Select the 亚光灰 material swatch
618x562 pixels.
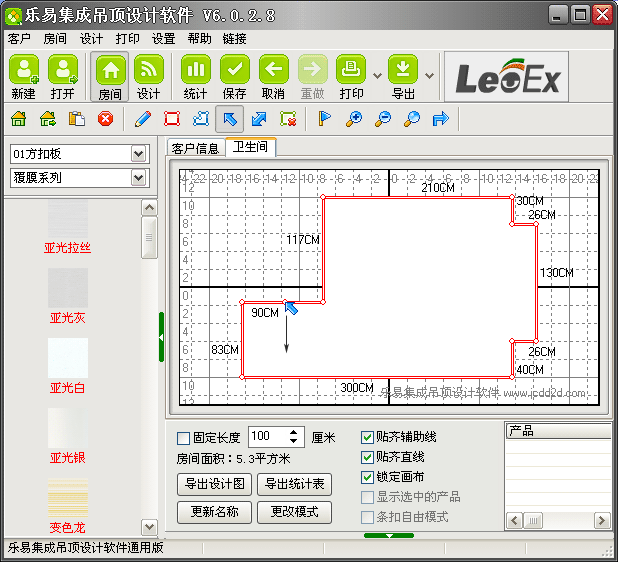tap(68, 296)
